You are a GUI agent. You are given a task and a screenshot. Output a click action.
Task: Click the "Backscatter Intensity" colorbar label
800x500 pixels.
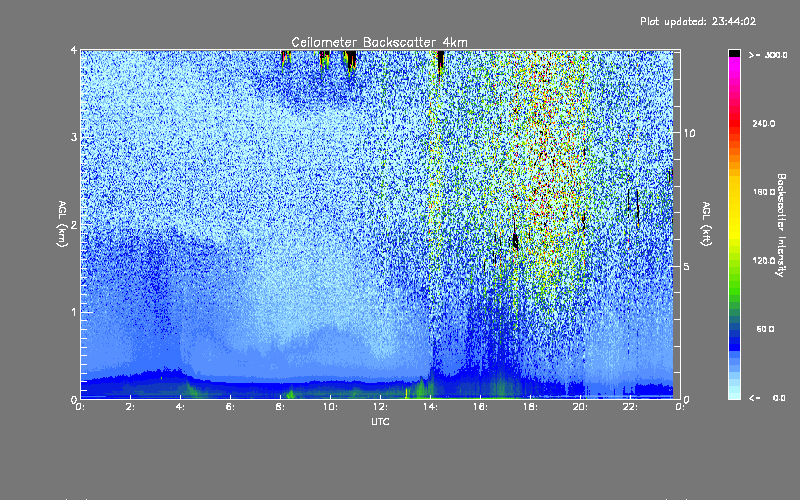781,225
